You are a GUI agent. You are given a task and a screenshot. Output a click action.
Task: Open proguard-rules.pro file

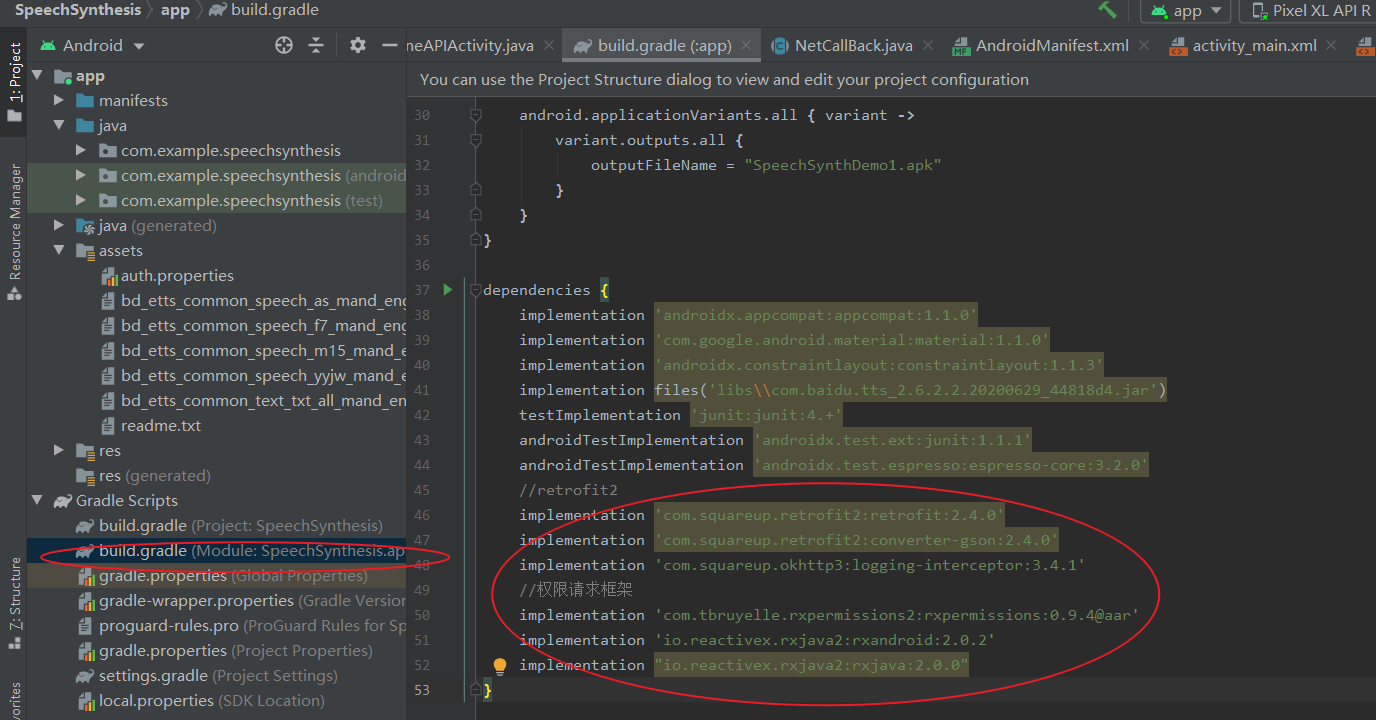tap(241, 626)
